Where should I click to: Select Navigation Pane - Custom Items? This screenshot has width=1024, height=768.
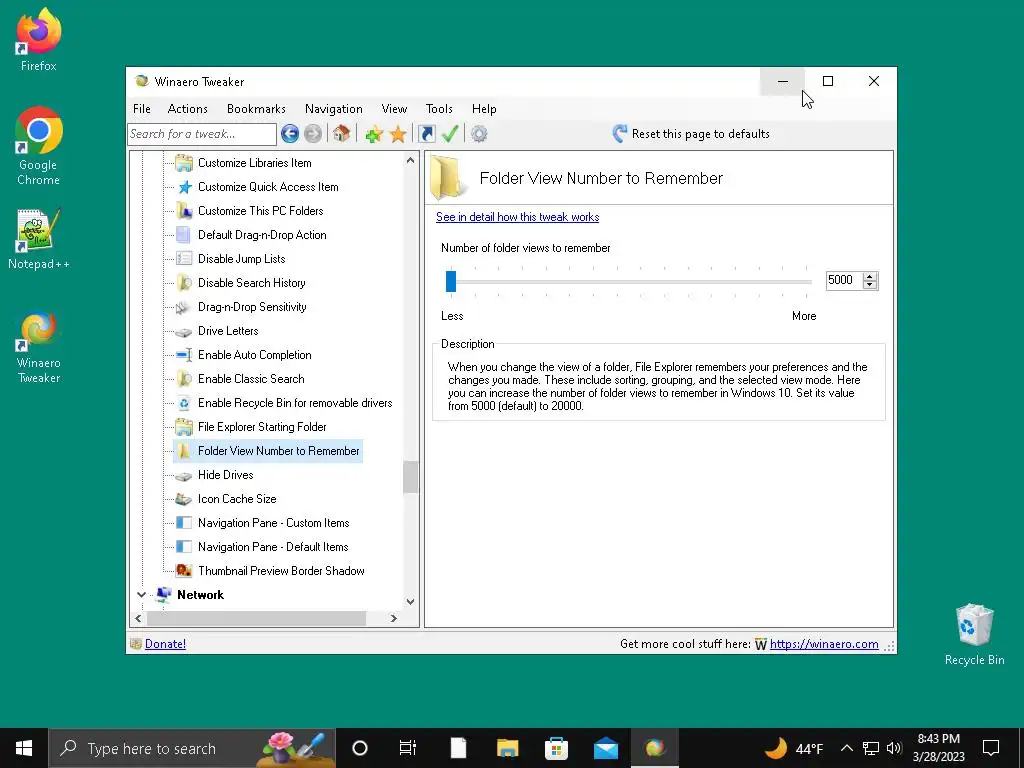click(x=273, y=523)
